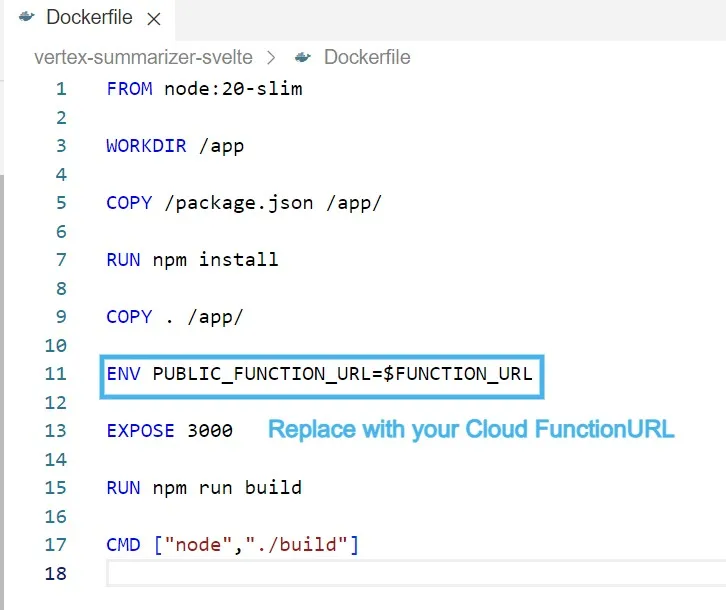
Task: Click the Docker icon in the breadcrumb
Action: point(303,57)
